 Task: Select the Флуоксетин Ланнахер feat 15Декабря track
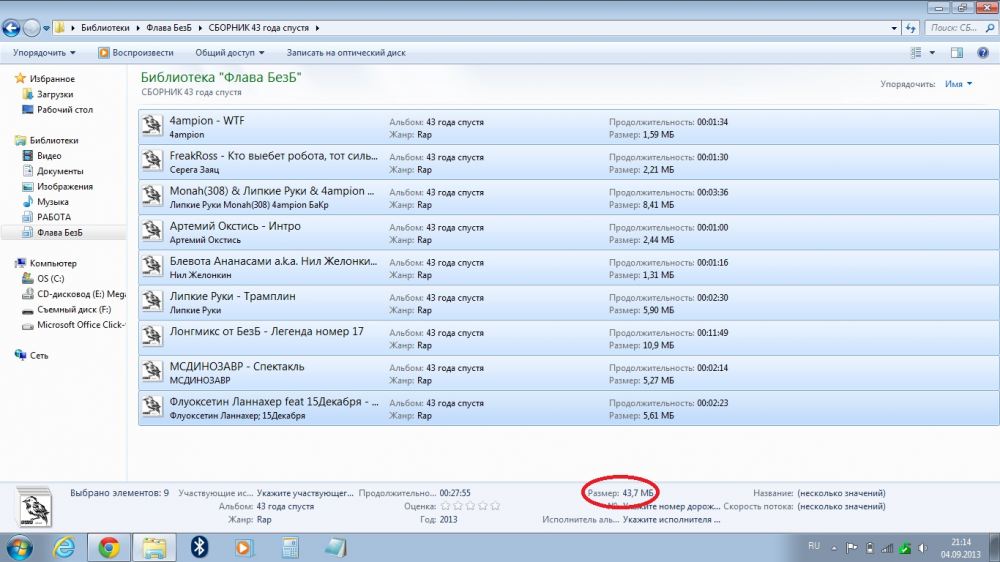[x=568, y=408]
